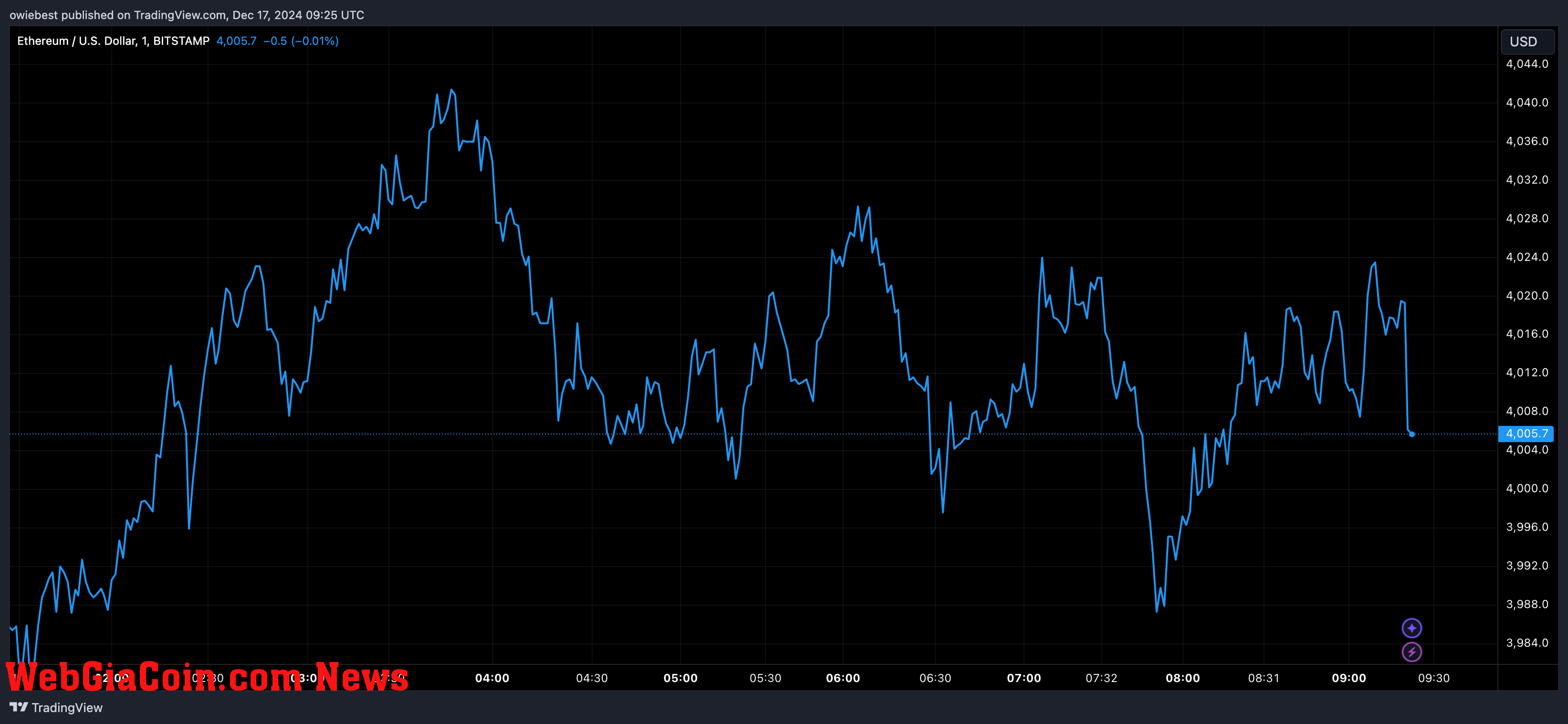1568x724 pixels.
Task: Click the 4,036.0 price axis label
Action: [1526, 141]
